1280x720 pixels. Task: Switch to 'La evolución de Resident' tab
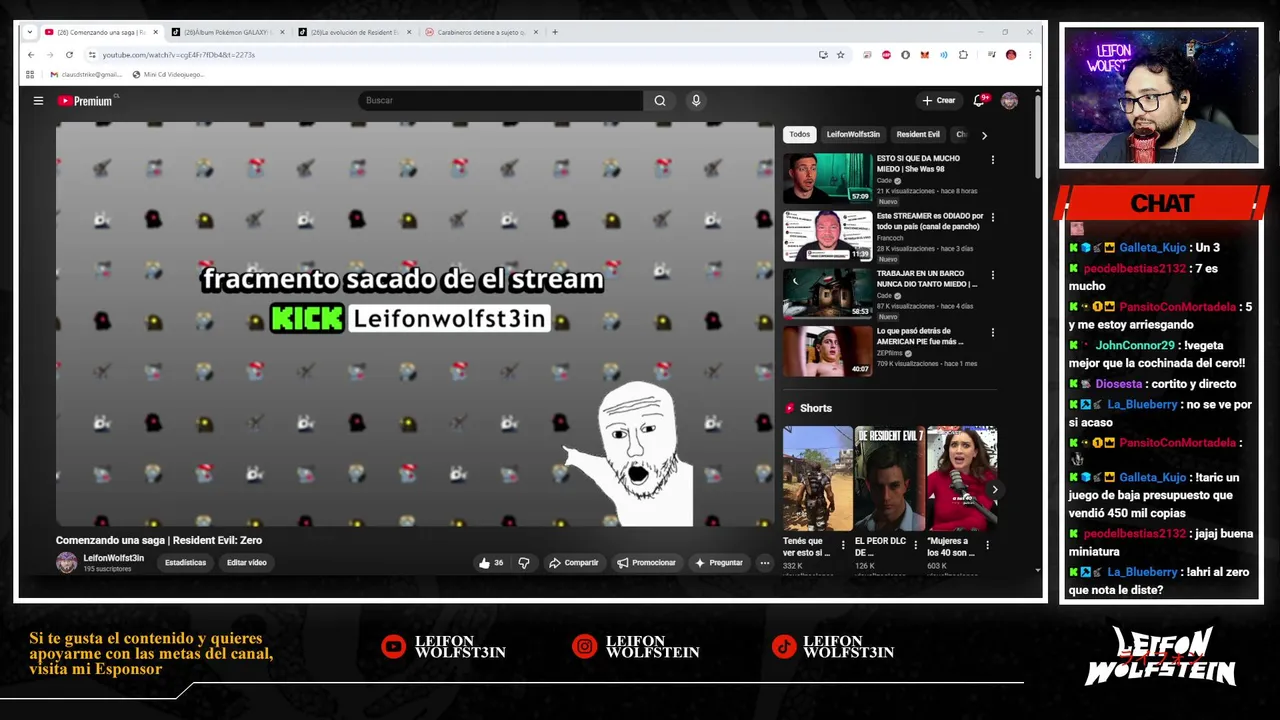point(355,32)
